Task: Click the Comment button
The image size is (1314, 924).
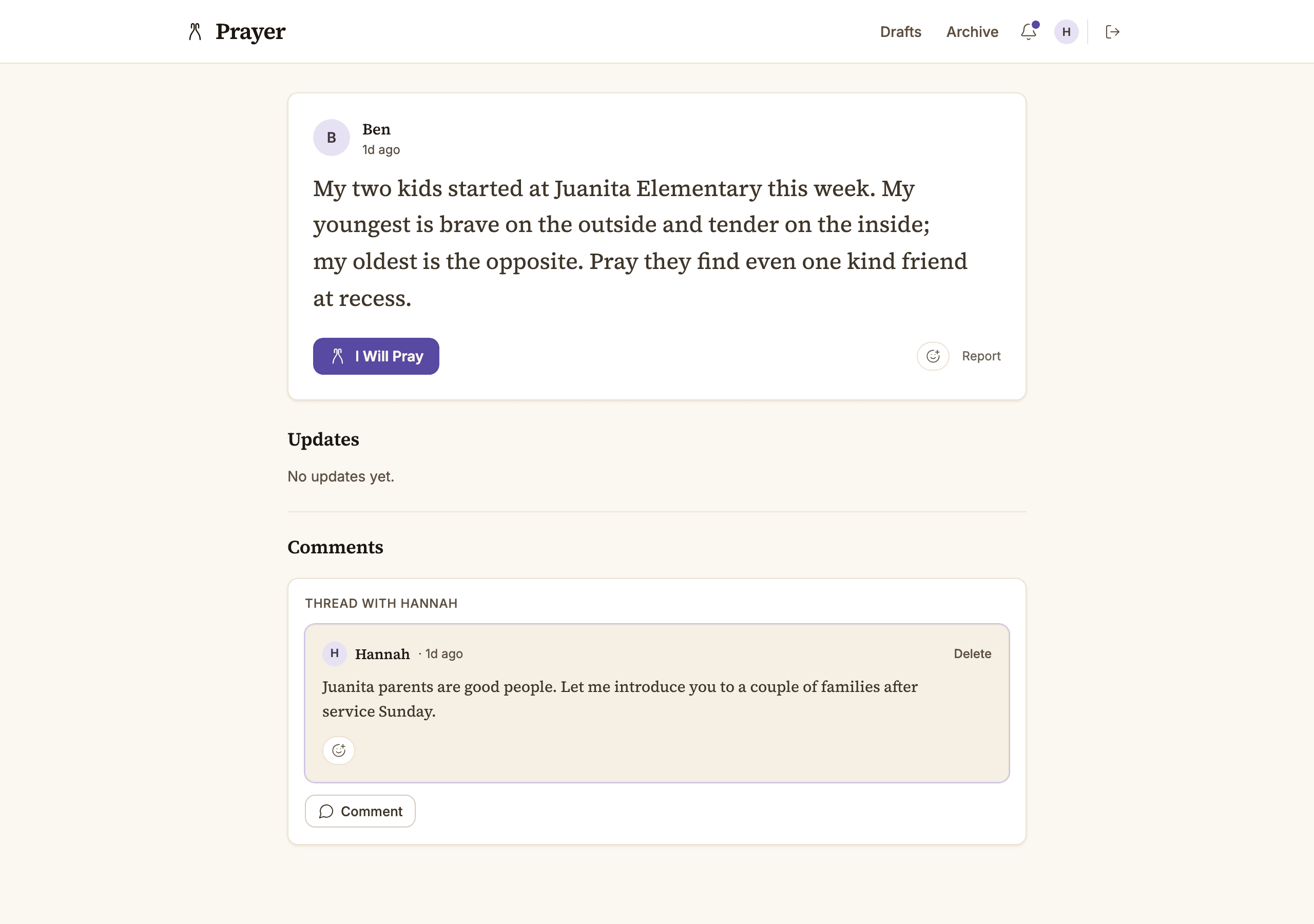Action: tap(359, 811)
